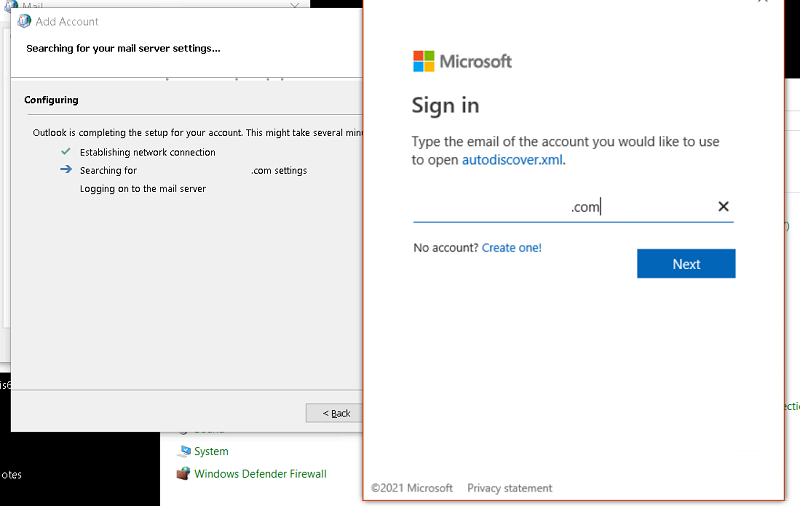Click the Windows Defender Firewall brick icon
The image size is (800, 506).
(x=183, y=474)
